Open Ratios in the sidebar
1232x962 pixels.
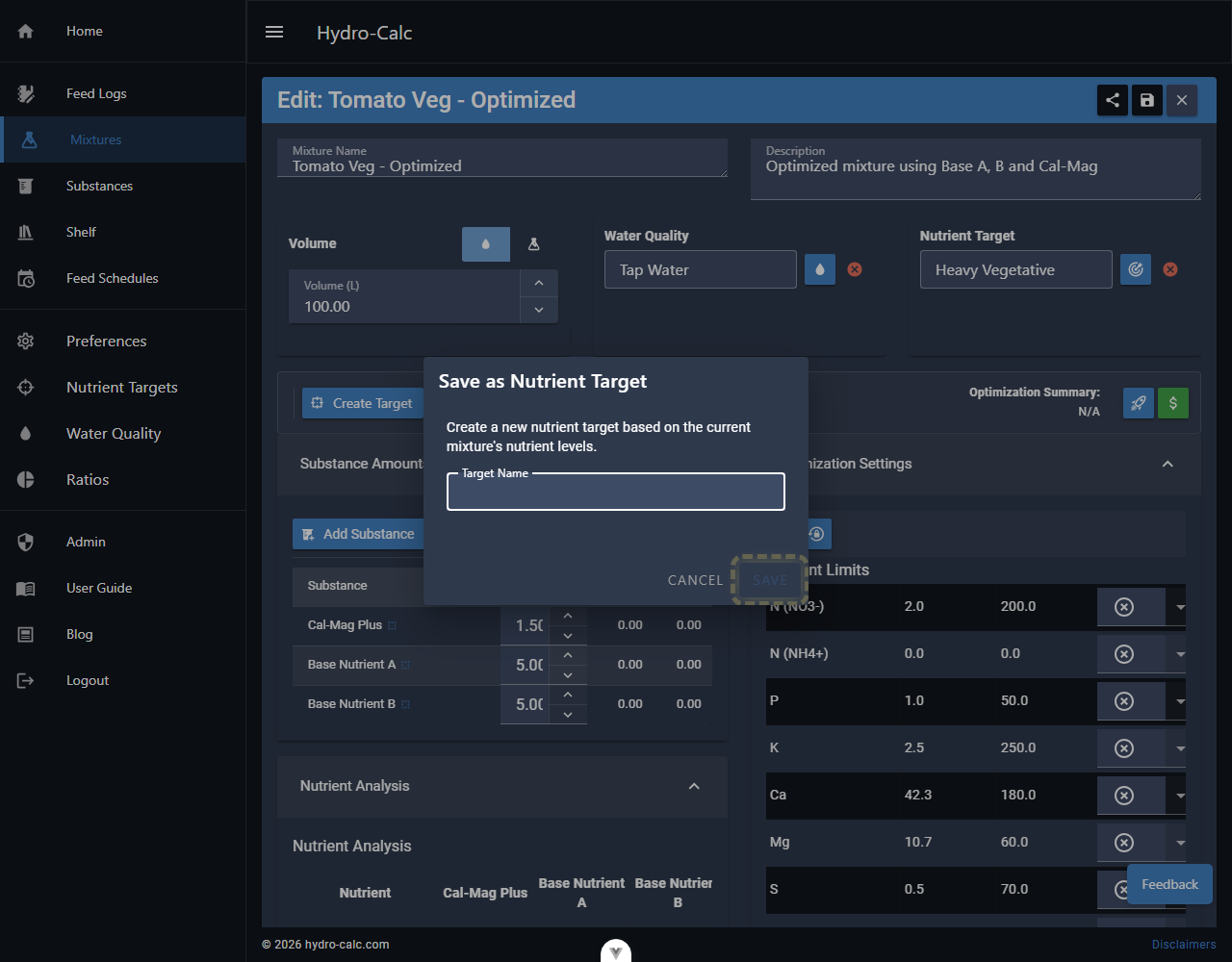pyautogui.click(x=123, y=479)
